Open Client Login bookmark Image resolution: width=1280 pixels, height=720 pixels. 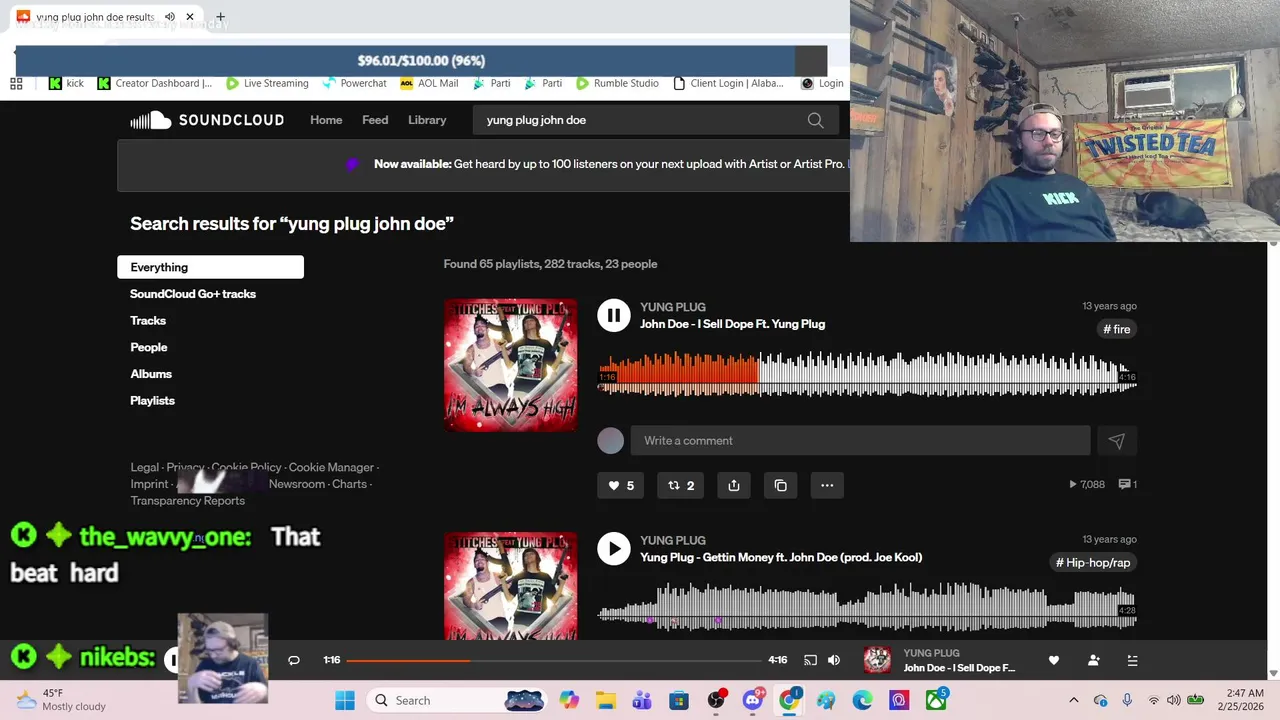(x=729, y=83)
